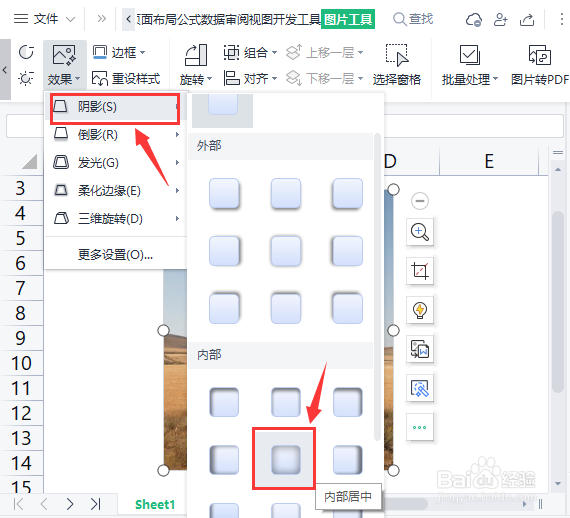
Task: Click 上移一层 bring forward
Action: click(324, 53)
